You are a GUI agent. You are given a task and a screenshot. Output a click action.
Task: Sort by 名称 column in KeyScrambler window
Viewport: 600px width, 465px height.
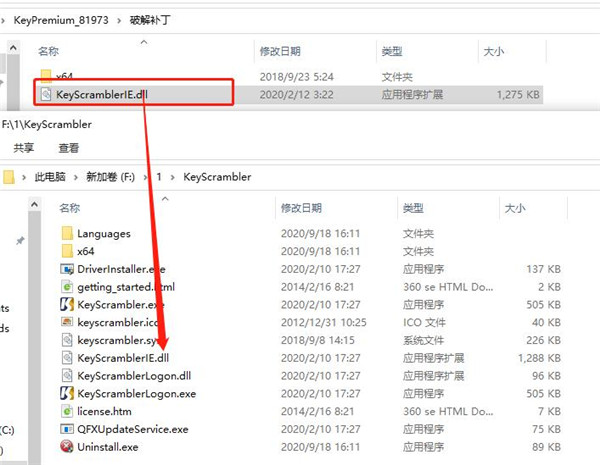click(x=70, y=208)
